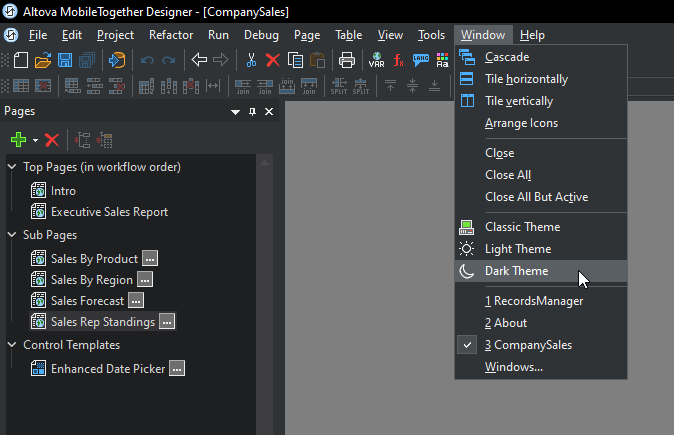Image resolution: width=674 pixels, height=435 pixels.
Task: Click the Window menu header
Action: pos(483,35)
